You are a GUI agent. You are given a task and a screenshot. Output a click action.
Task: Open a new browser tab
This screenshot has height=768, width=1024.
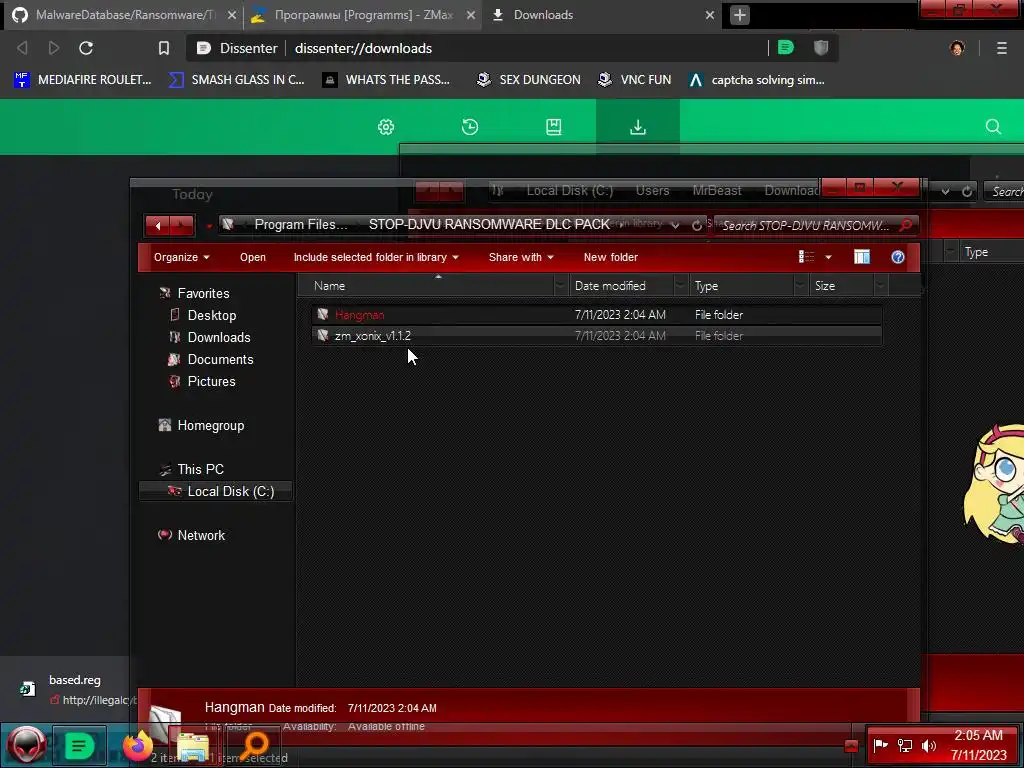tap(739, 15)
